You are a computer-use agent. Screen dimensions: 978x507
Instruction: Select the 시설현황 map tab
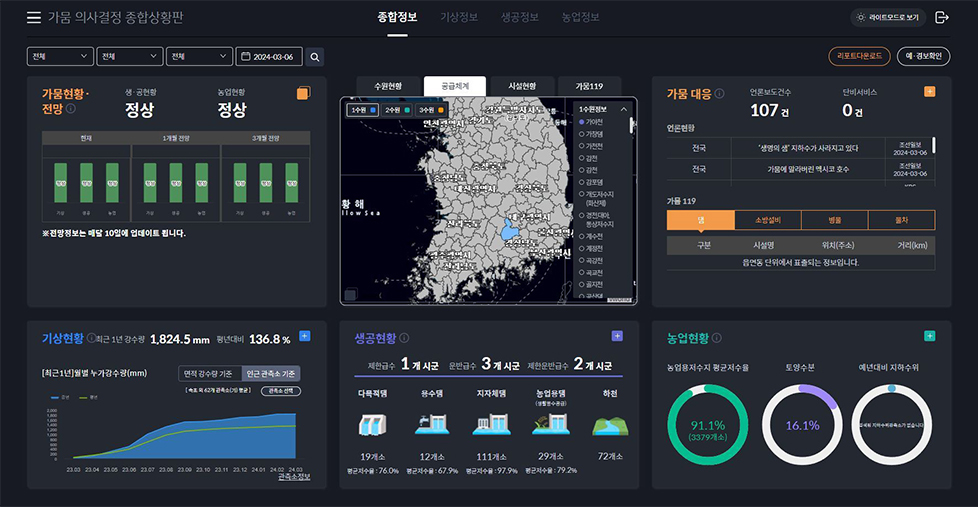click(x=522, y=86)
